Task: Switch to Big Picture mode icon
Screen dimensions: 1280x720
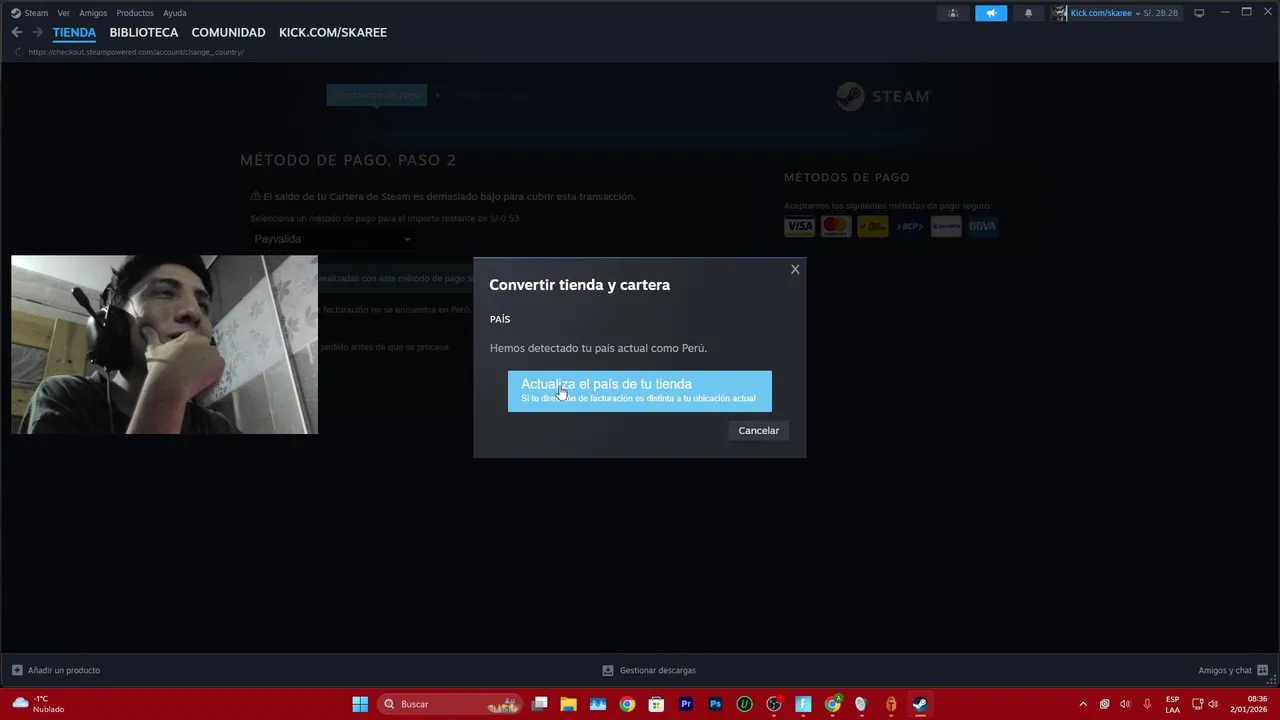Action: [1199, 13]
